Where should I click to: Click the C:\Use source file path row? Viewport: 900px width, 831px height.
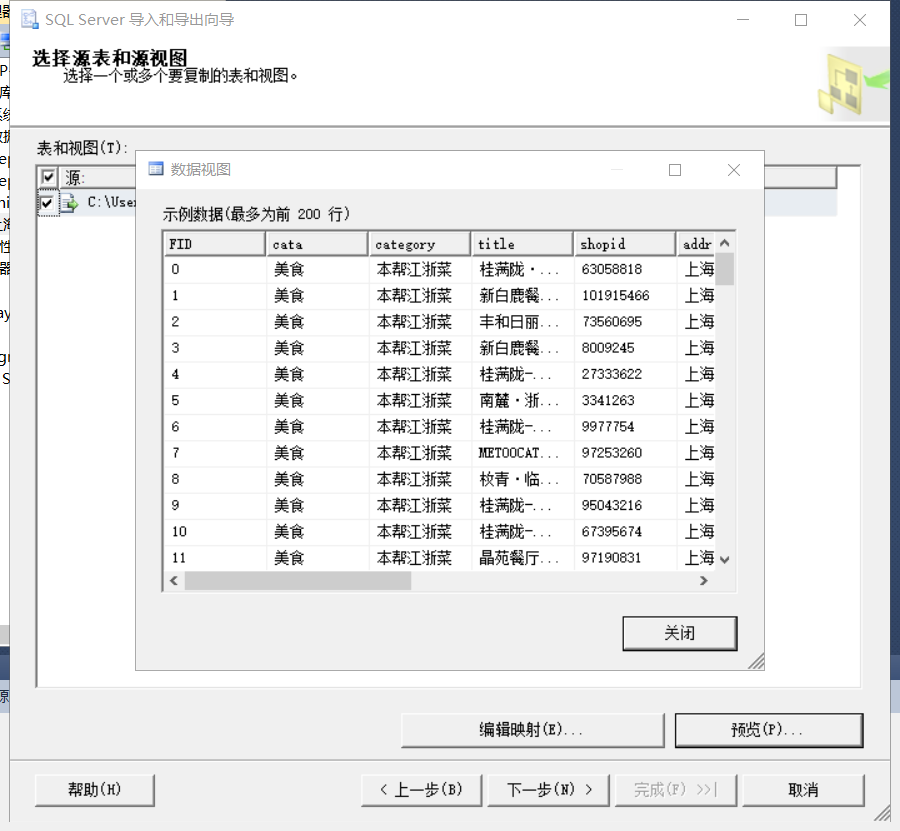111,202
